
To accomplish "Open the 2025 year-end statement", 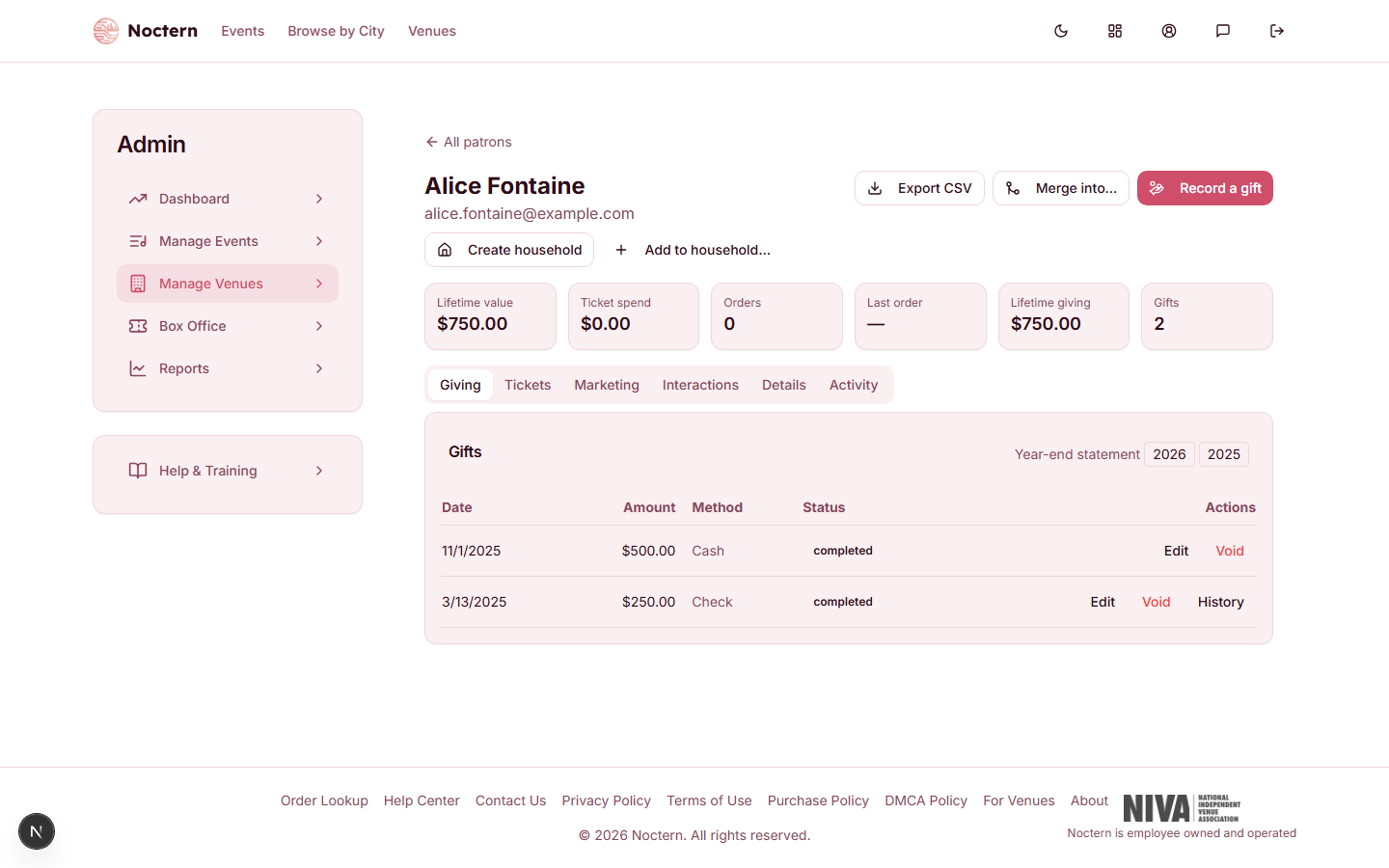I will point(1224,454).
